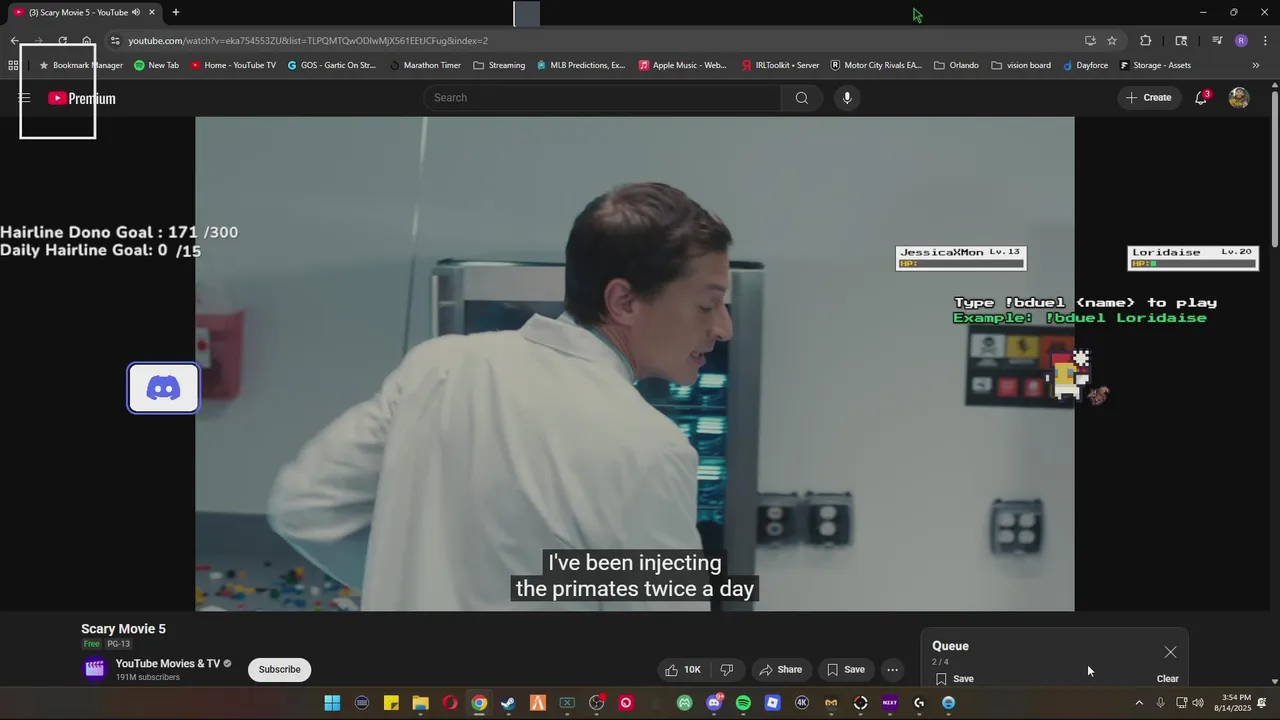This screenshot has height=720, width=1280.
Task: Save the video to a playlist
Action: coord(845,670)
